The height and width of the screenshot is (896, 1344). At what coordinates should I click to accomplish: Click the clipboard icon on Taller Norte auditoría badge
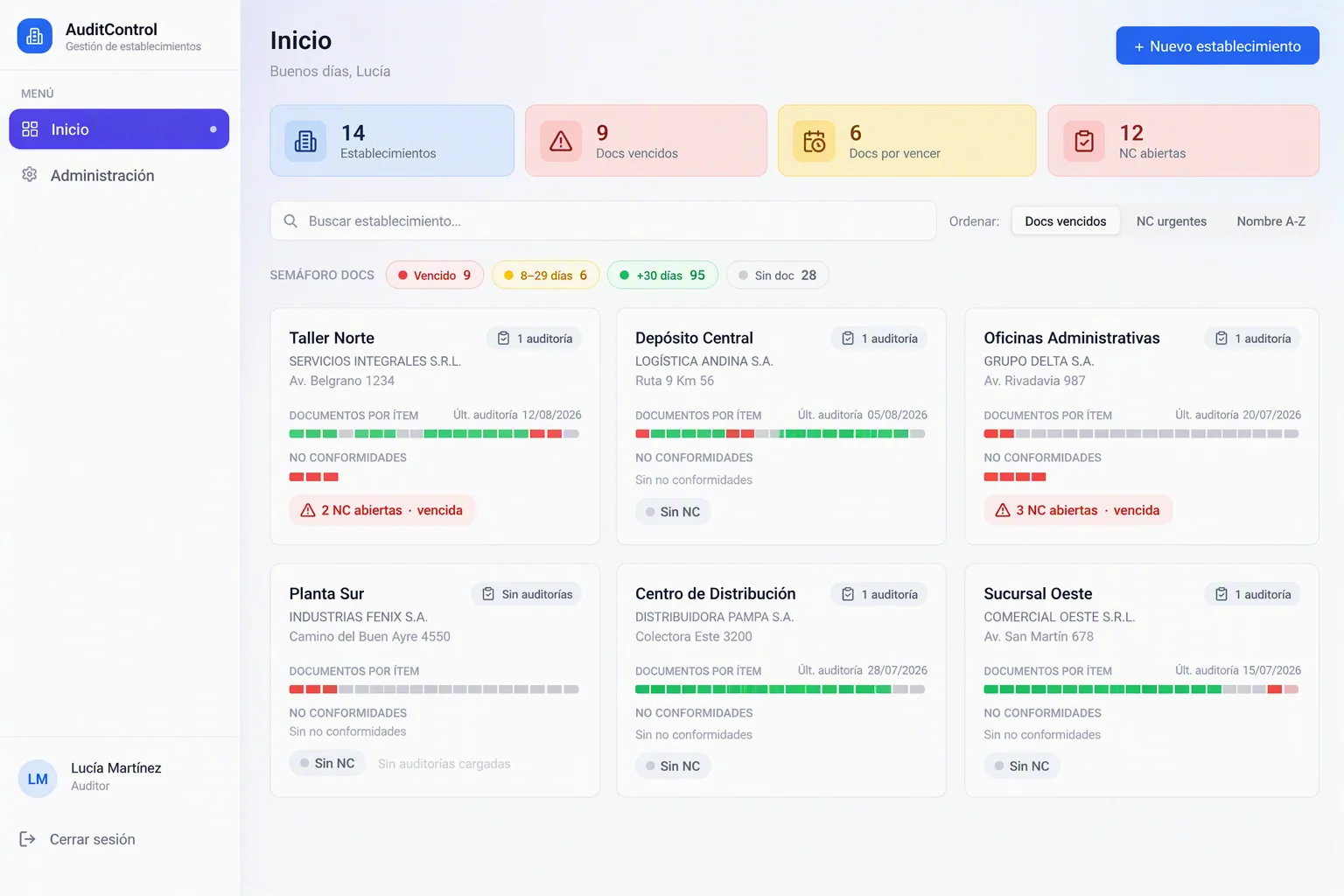[504, 339]
